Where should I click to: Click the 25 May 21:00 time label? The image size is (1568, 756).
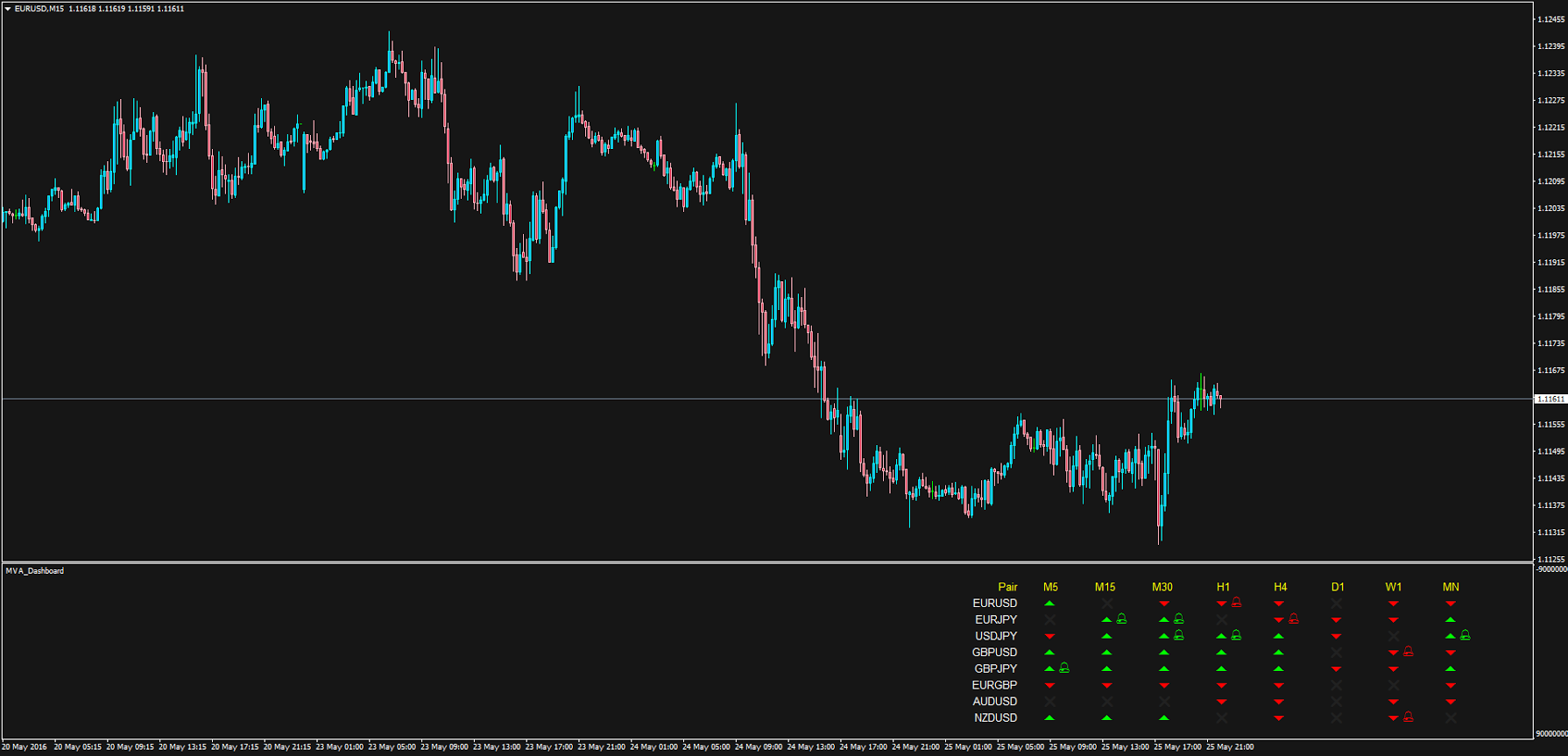click(1230, 747)
